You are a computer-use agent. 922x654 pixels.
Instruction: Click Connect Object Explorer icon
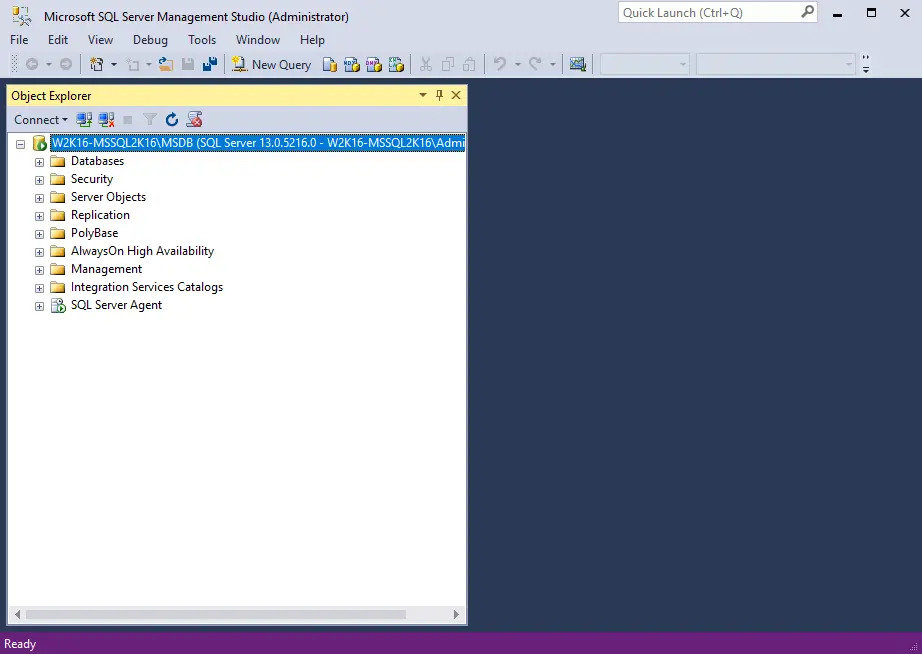85,120
